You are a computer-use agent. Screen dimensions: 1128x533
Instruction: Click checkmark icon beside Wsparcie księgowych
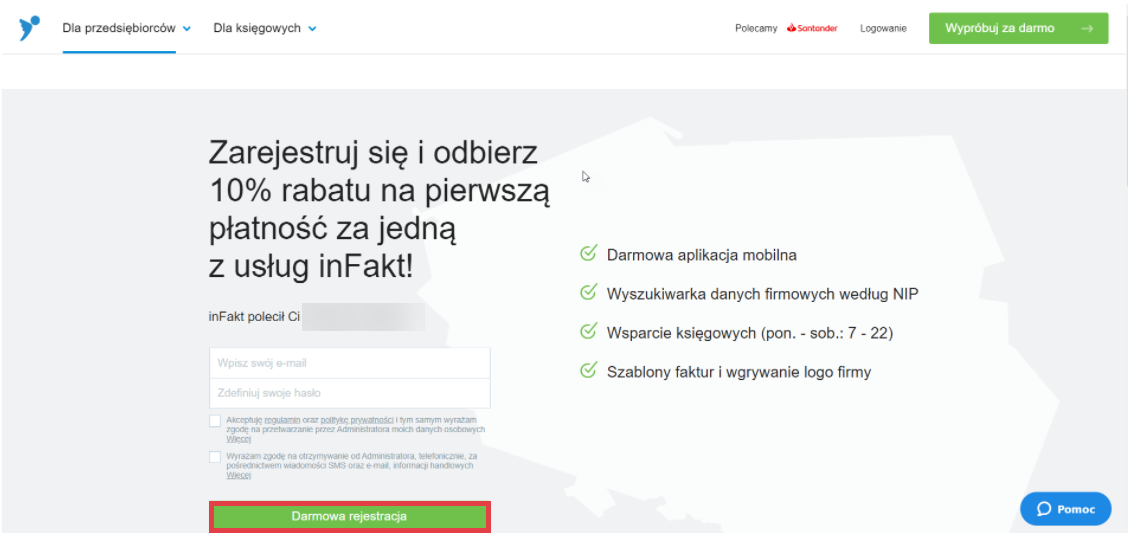(x=588, y=332)
